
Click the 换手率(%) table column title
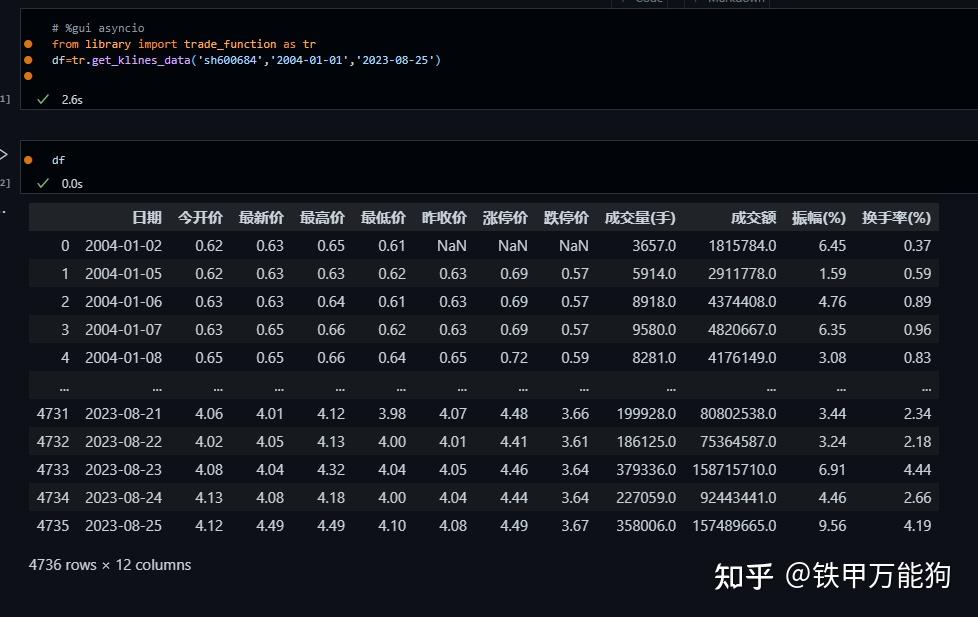[x=897, y=217]
